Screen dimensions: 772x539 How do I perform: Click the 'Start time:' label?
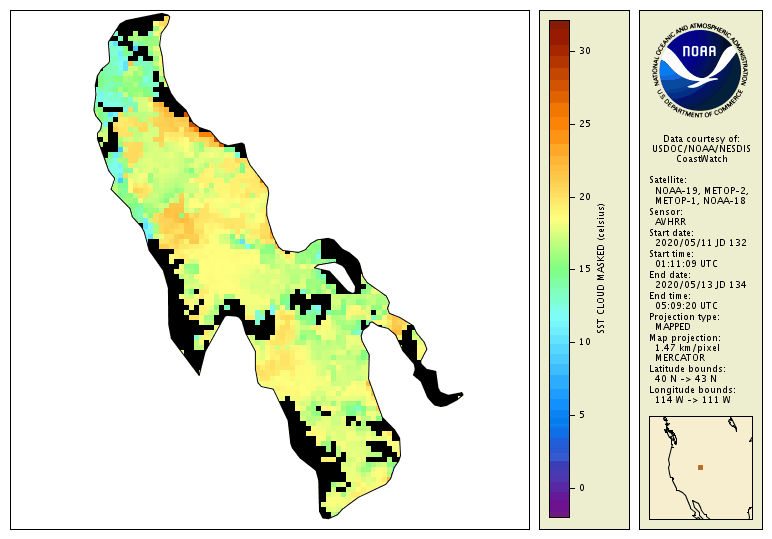click(671, 254)
